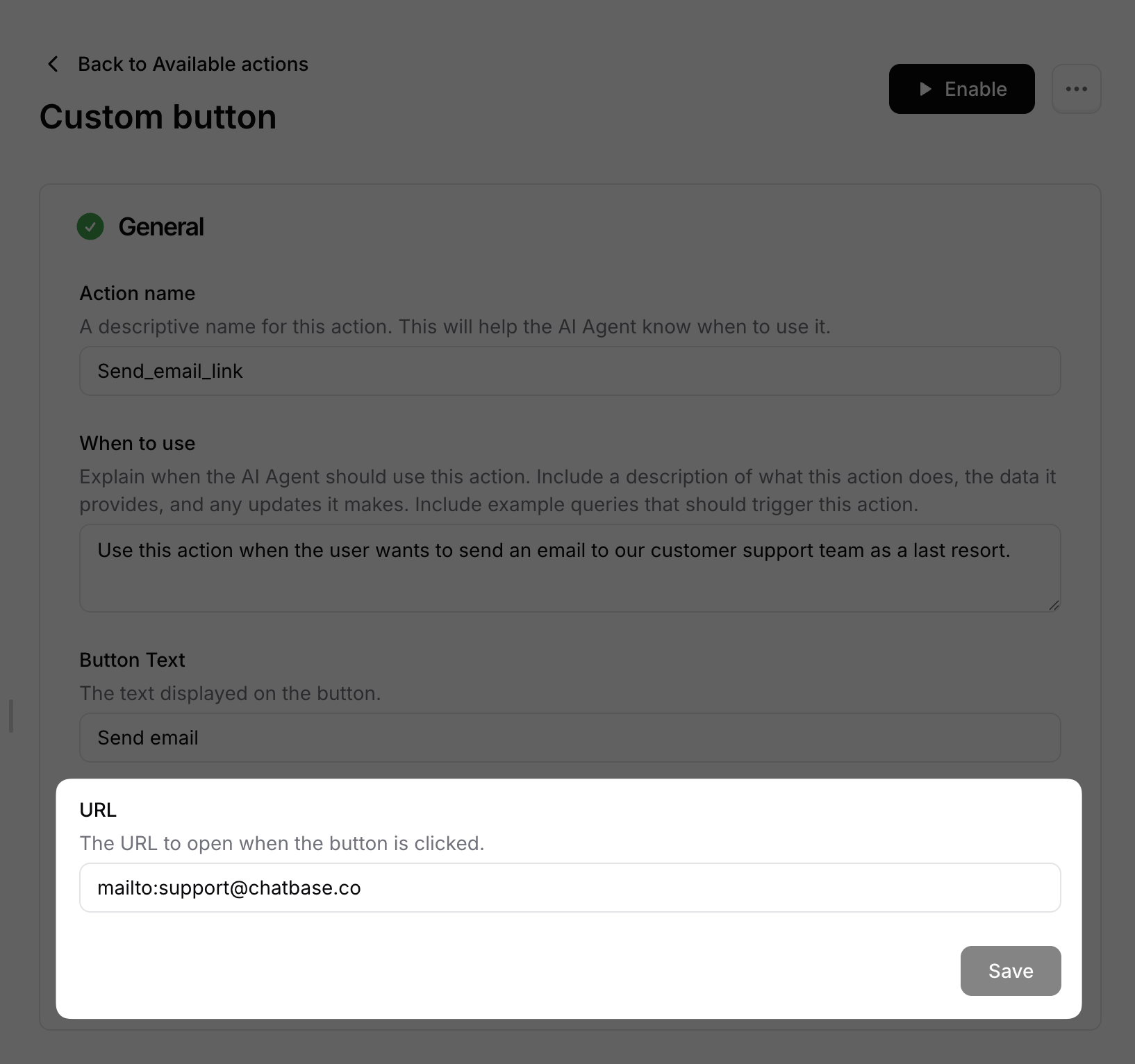Click the play icon inside Enable button
The height and width of the screenshot is (1064, 1135).
tap(925, 89)
